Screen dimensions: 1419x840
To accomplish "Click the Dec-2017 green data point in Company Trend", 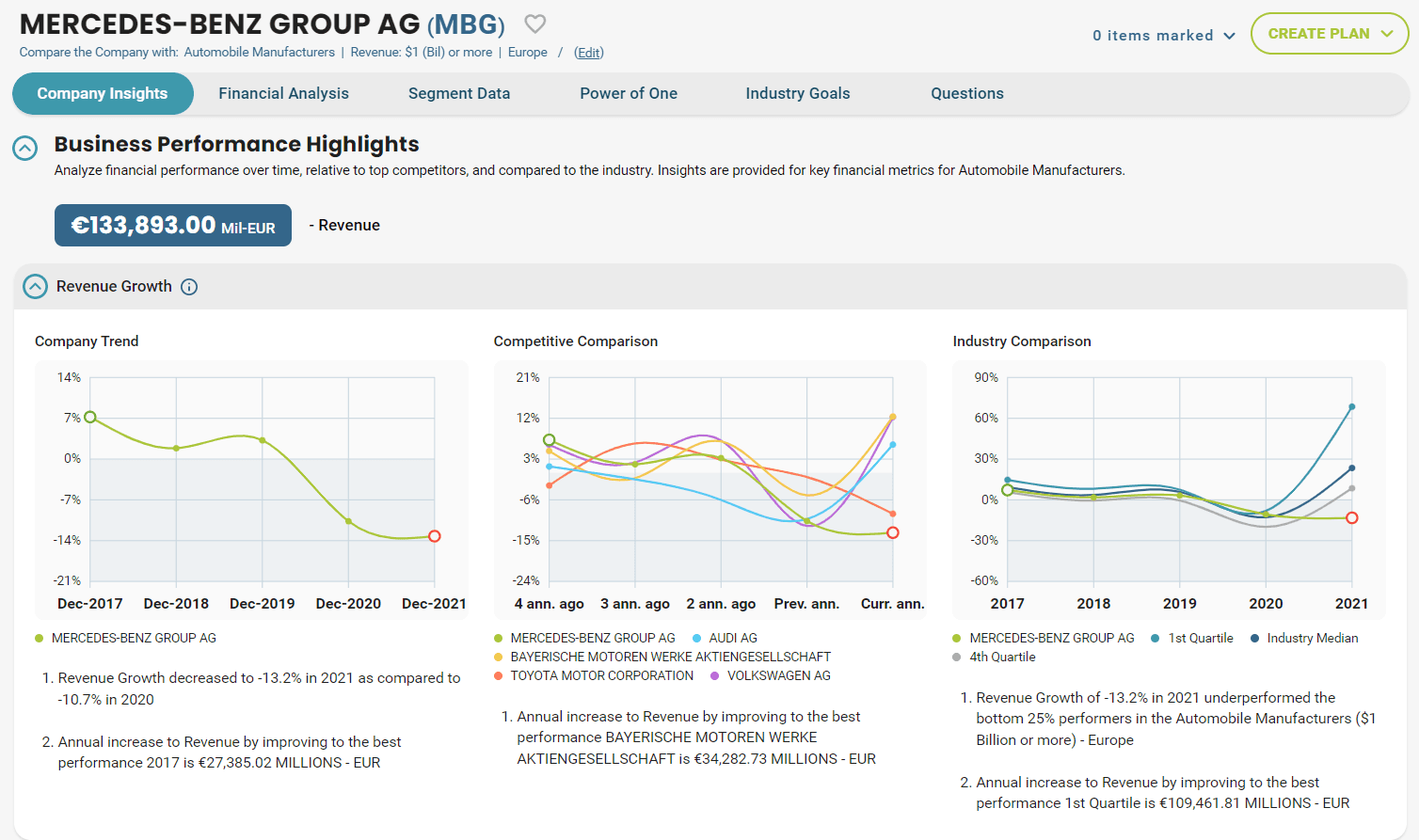I will click(90, 417).
